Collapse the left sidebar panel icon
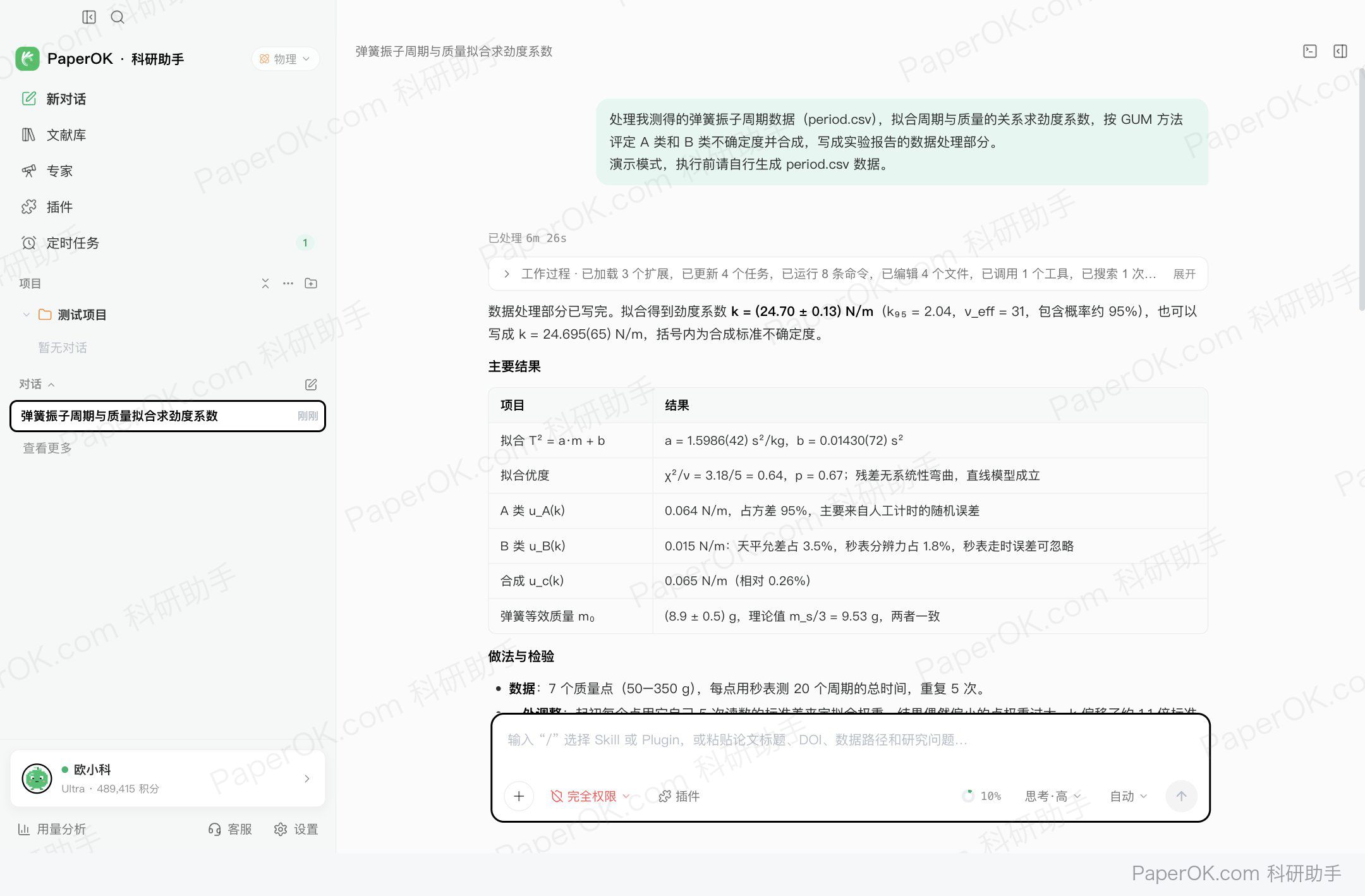 click(x=89, y=17)
